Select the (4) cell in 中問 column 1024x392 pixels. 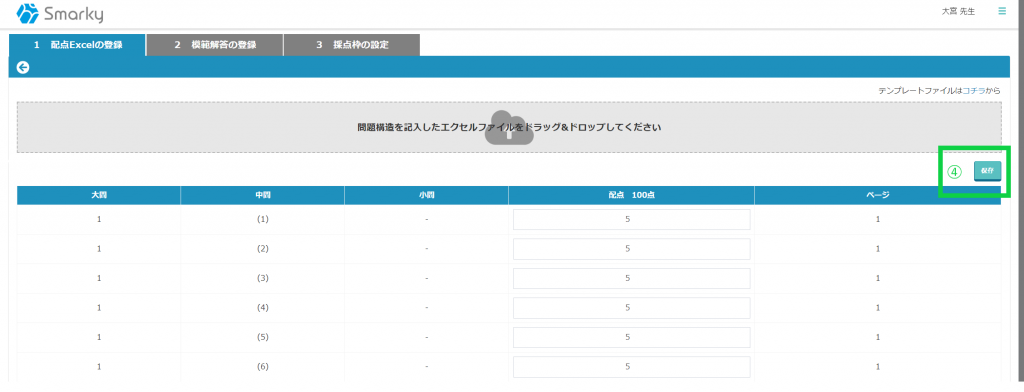click(x=263, y=308)
